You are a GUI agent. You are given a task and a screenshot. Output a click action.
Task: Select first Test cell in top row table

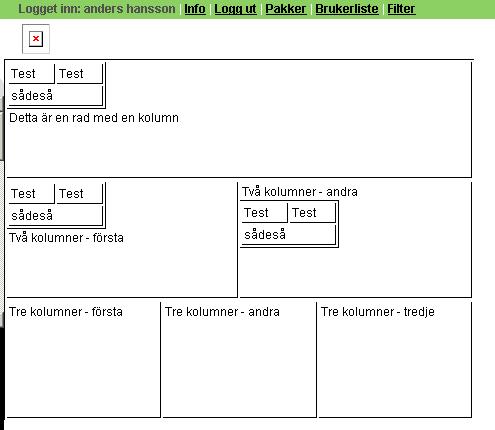(31, 74)
